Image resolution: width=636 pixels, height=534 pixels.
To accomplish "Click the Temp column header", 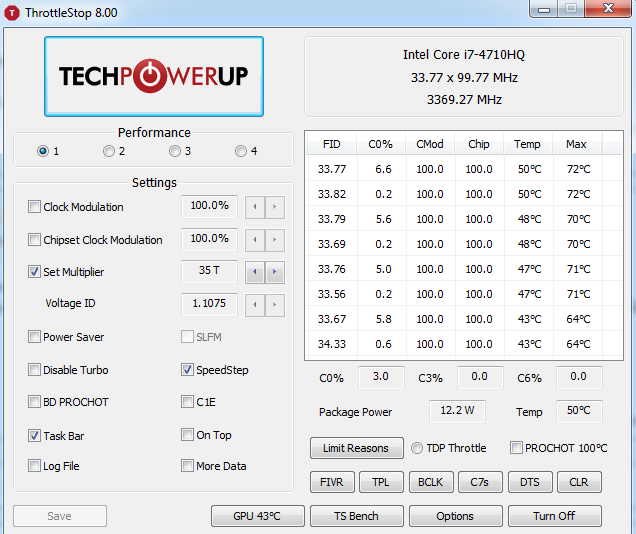I will (528, 144).
